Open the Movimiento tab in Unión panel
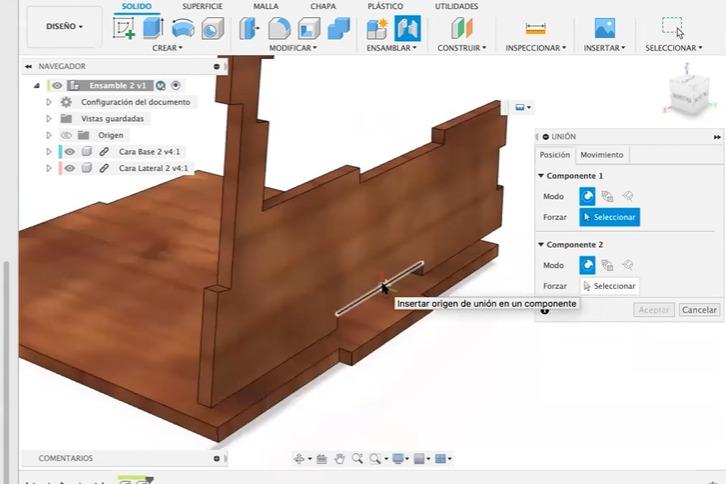Viewport: 726px width, 484px height. click(601, 155)
